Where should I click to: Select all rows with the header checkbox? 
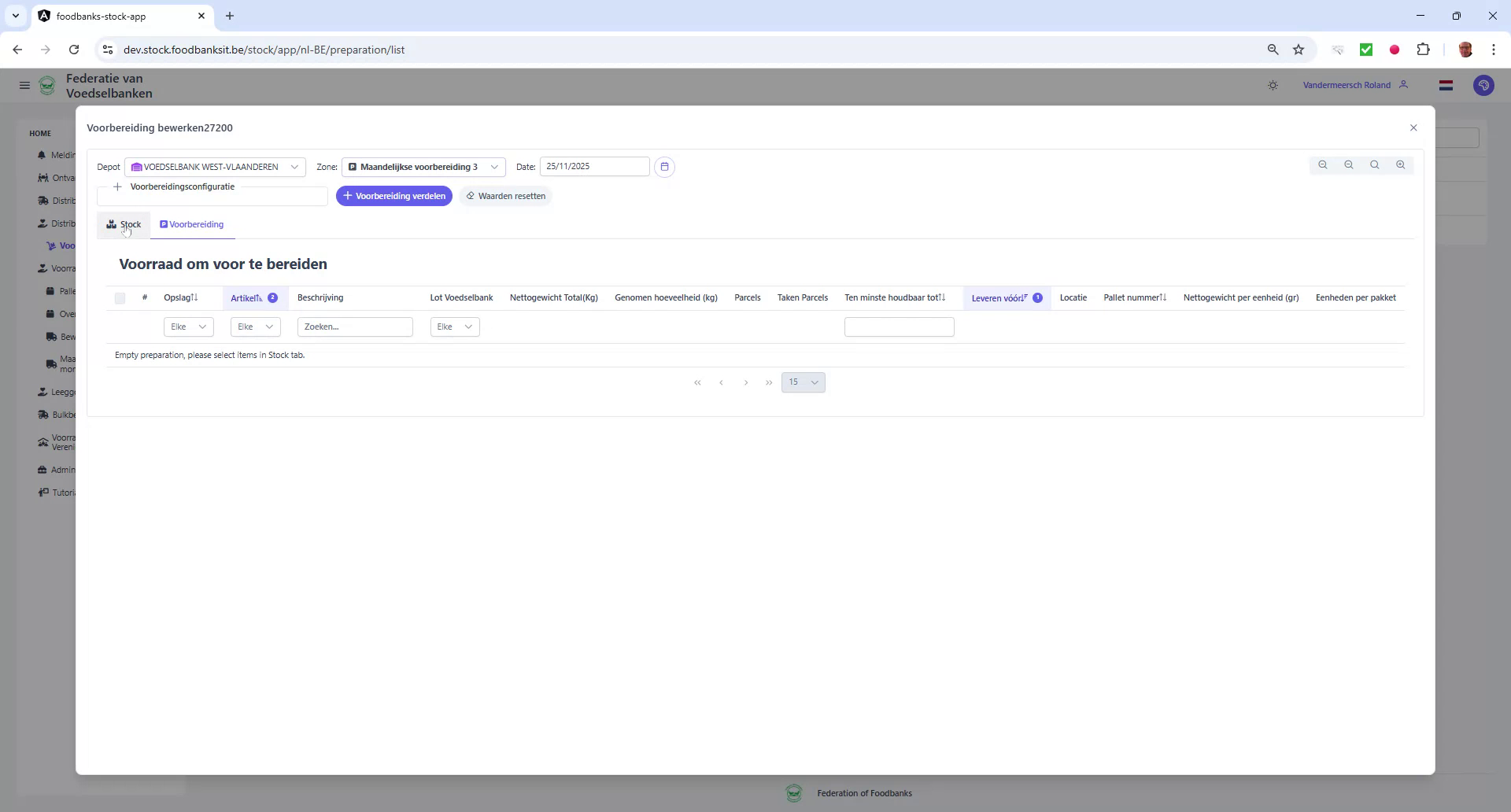[120, 299]
